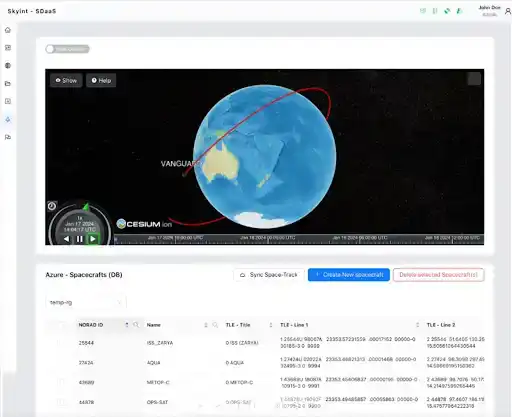
Task: Open the folder section in the sidebar
Action: pos(8,83)
